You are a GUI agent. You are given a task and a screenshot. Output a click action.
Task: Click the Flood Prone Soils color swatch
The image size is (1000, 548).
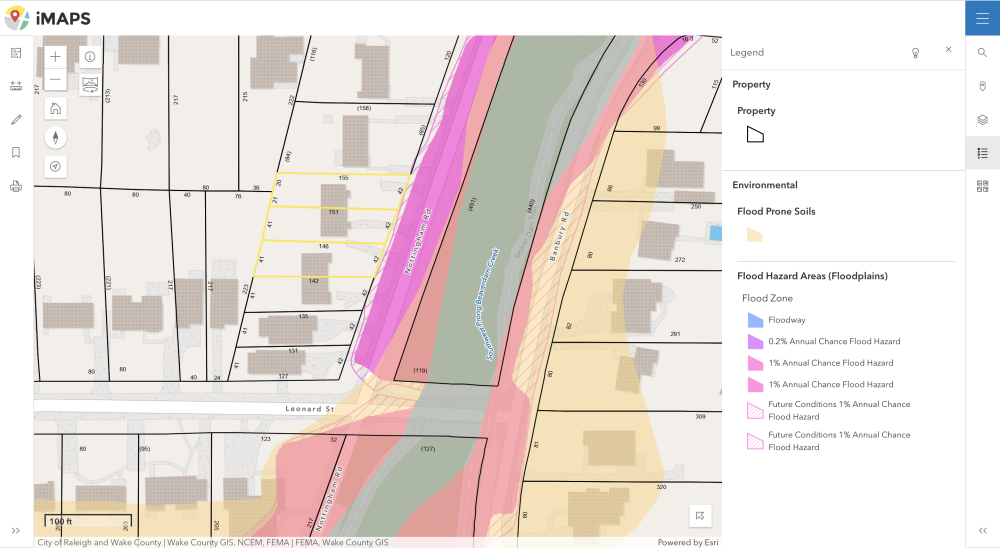(x=755, y=235)
